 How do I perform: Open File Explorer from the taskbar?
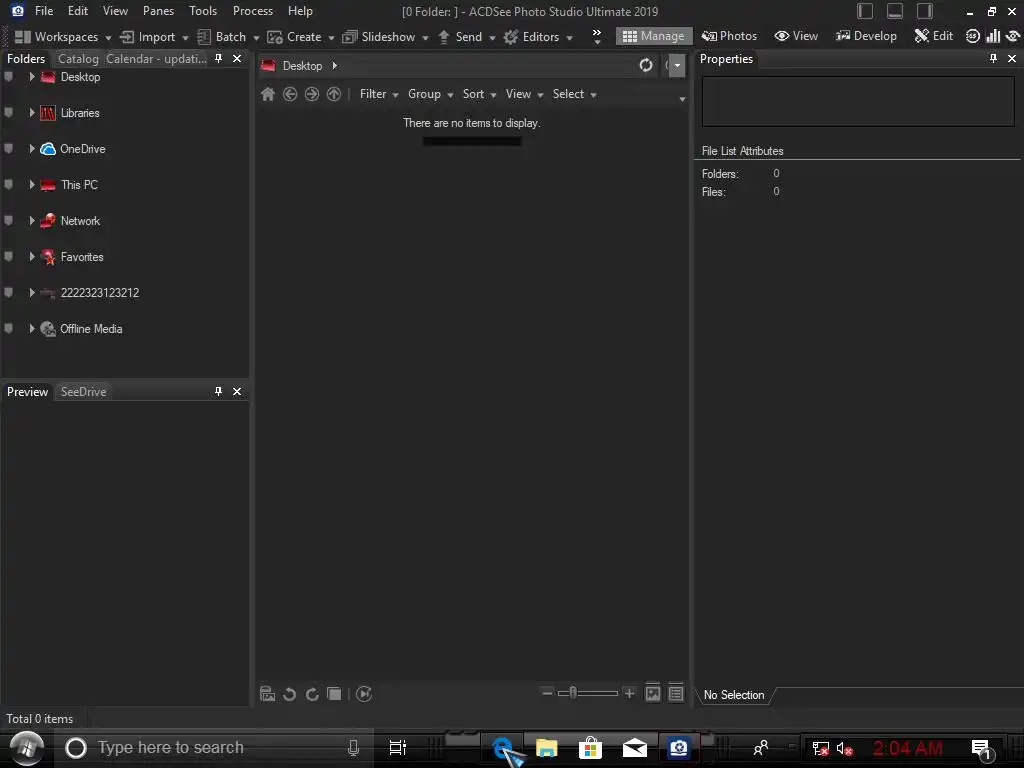(547, 748)
